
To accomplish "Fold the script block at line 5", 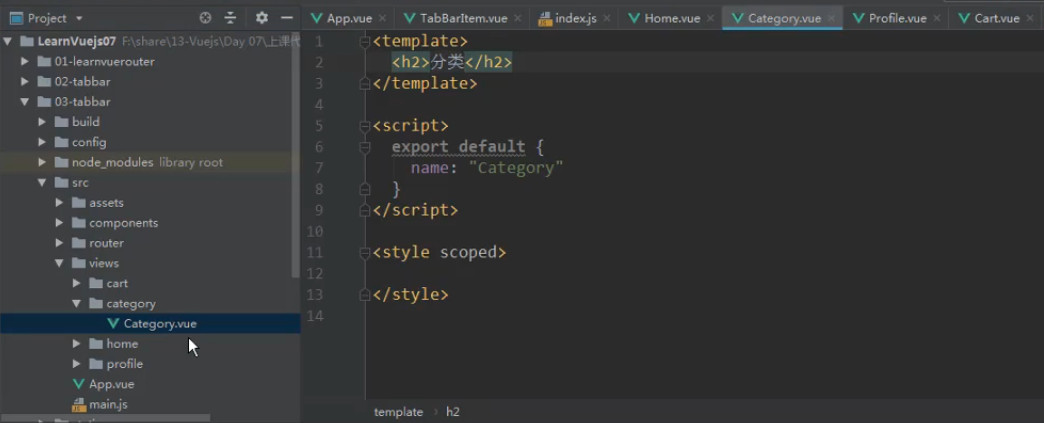I will [x=364, y=126].
